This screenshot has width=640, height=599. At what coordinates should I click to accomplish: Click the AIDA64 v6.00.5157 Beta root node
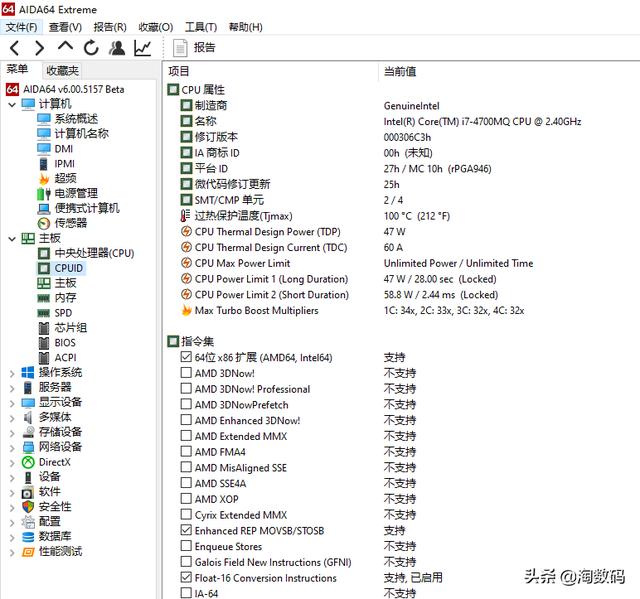coord(73,89)
